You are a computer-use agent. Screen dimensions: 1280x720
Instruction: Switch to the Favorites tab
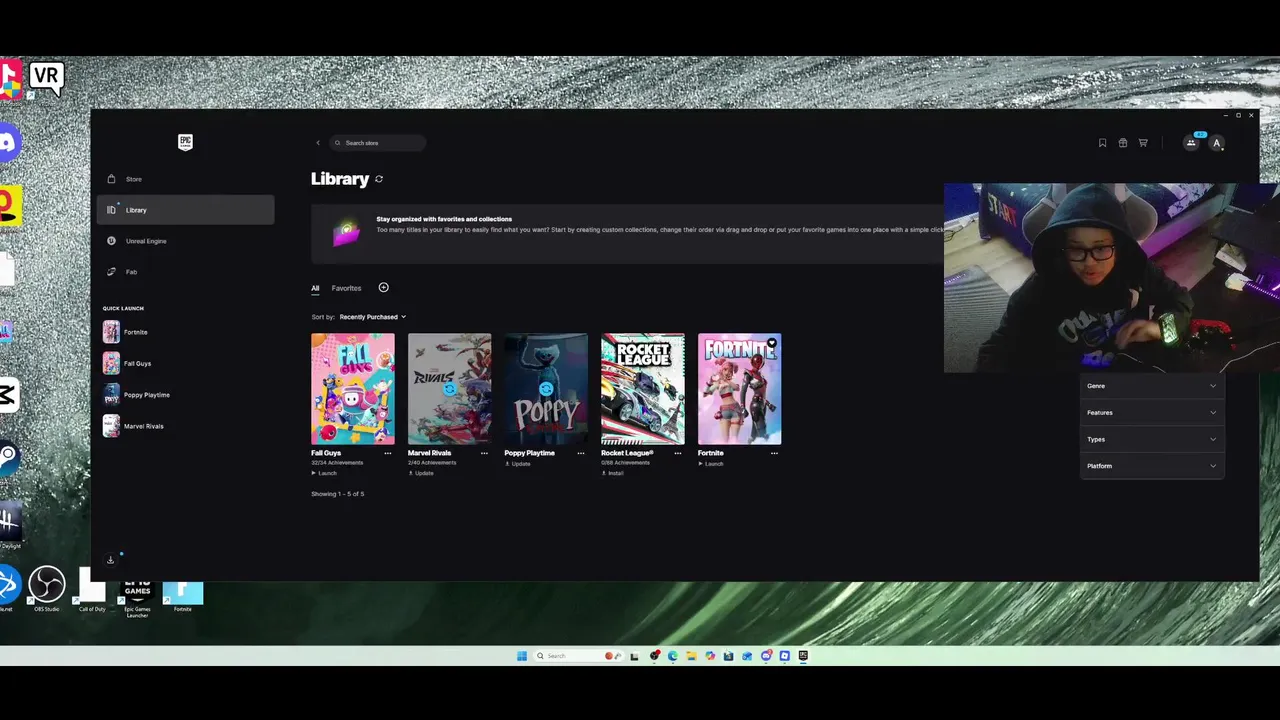click(346, 288)
